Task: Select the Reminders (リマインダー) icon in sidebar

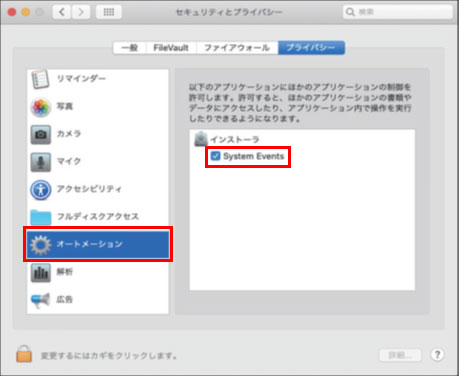Action: [40, 79]
